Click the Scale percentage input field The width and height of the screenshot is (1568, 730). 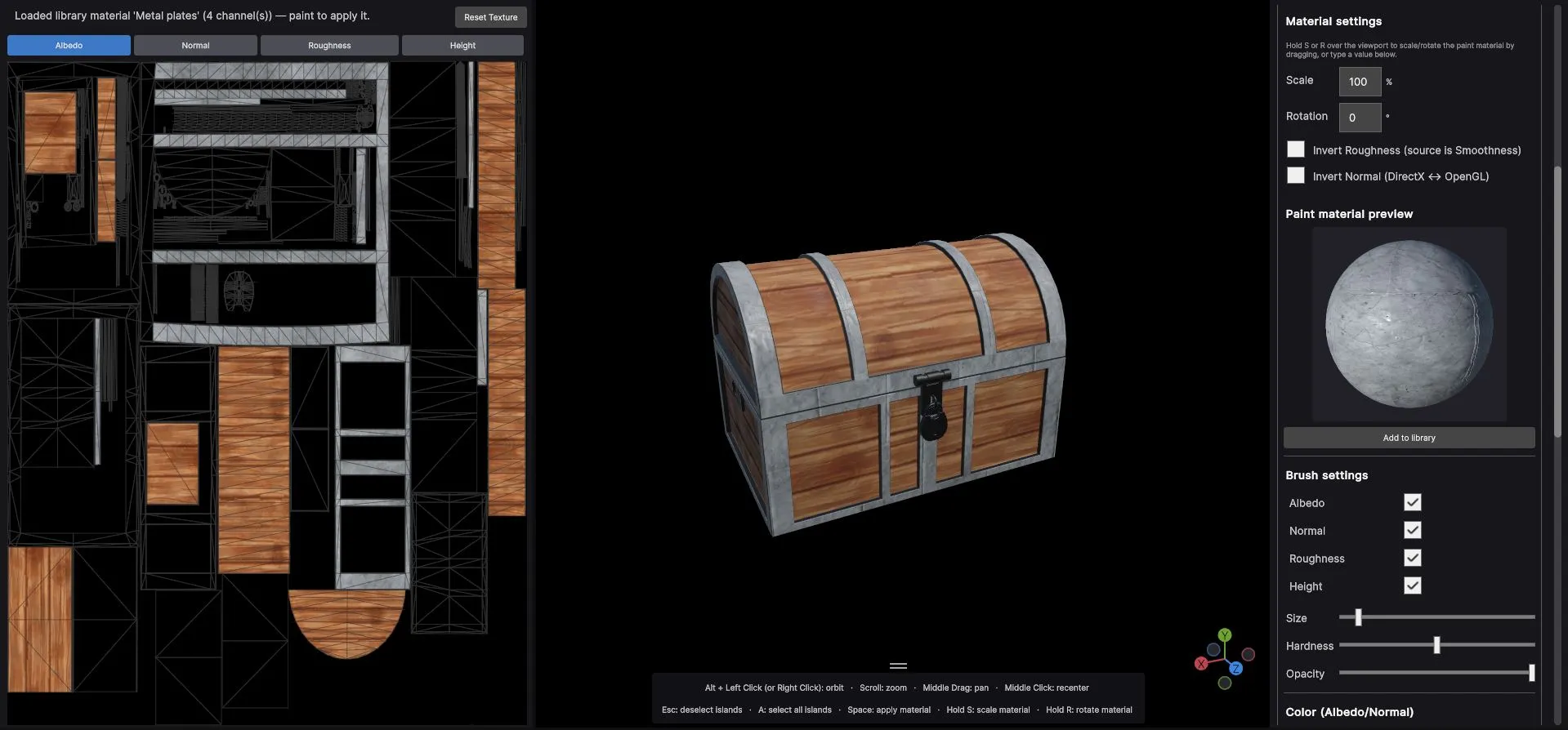click(x=1360, y=82)
